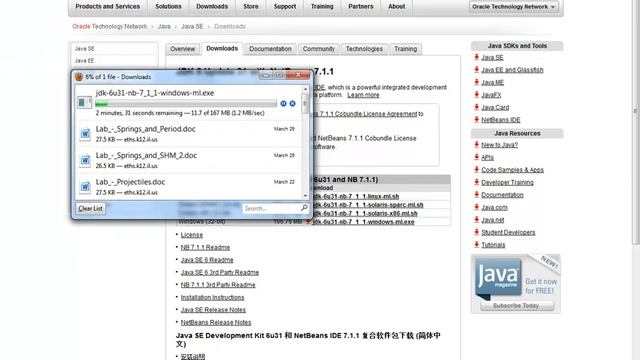Click download icon beside windows-ml.exe link
The image size is (640, 360).
pyautogui.click(x=309, y=222)
